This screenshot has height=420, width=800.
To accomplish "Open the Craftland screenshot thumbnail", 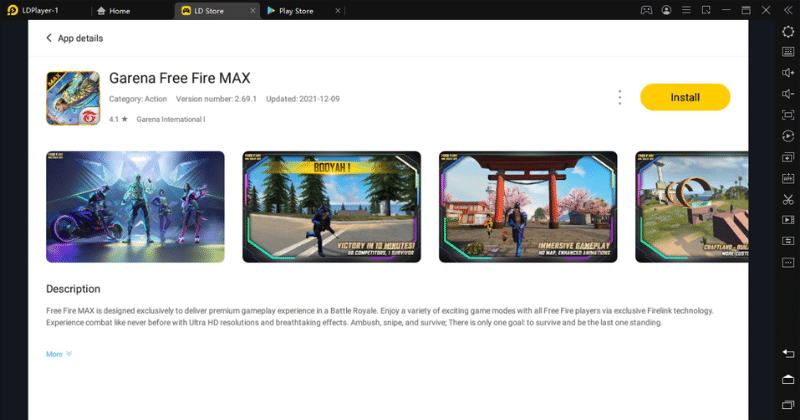I will pyautogui.click(x=692, y=207).
